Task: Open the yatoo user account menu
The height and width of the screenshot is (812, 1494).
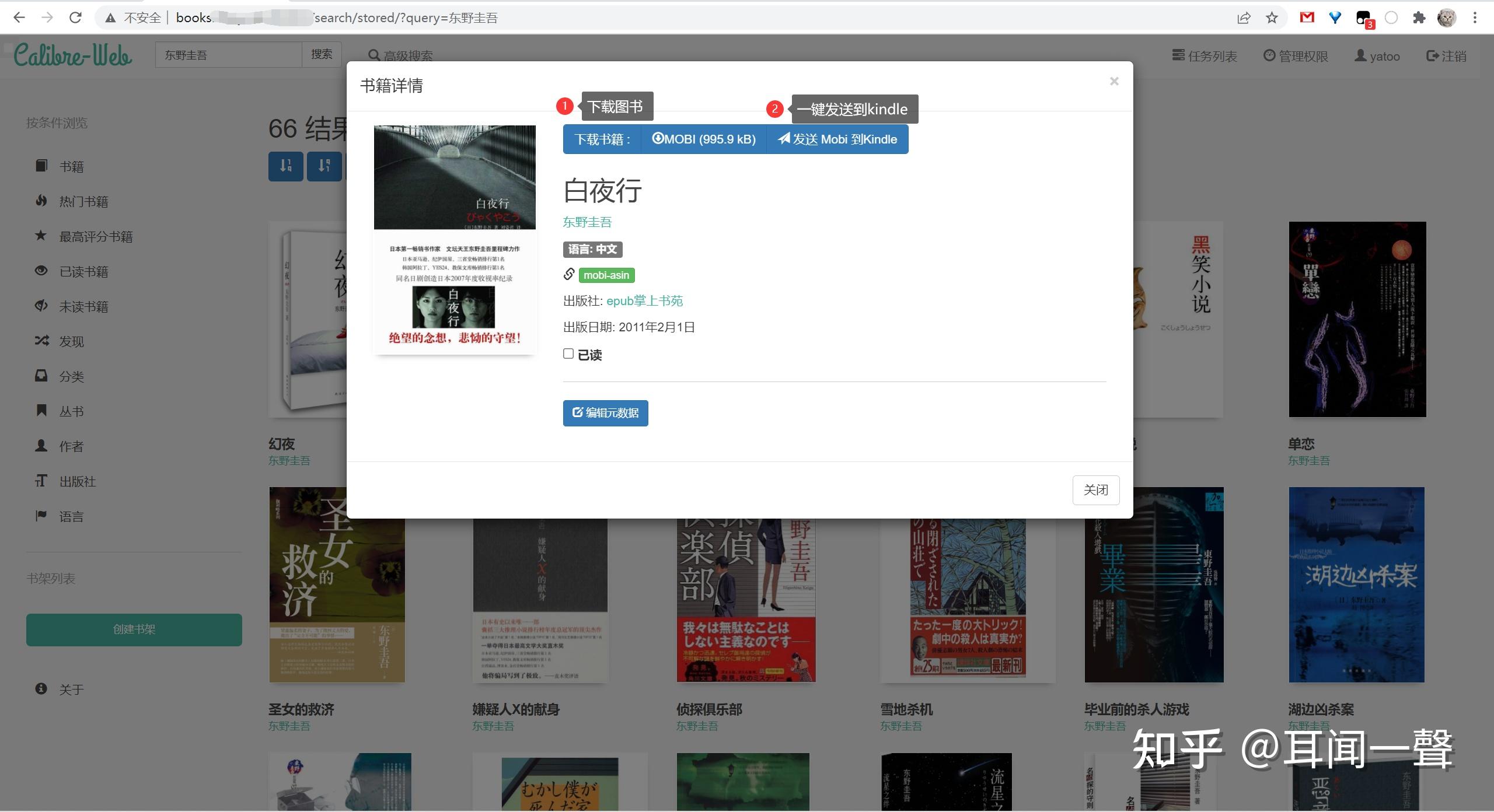Action: [1378, 55]
